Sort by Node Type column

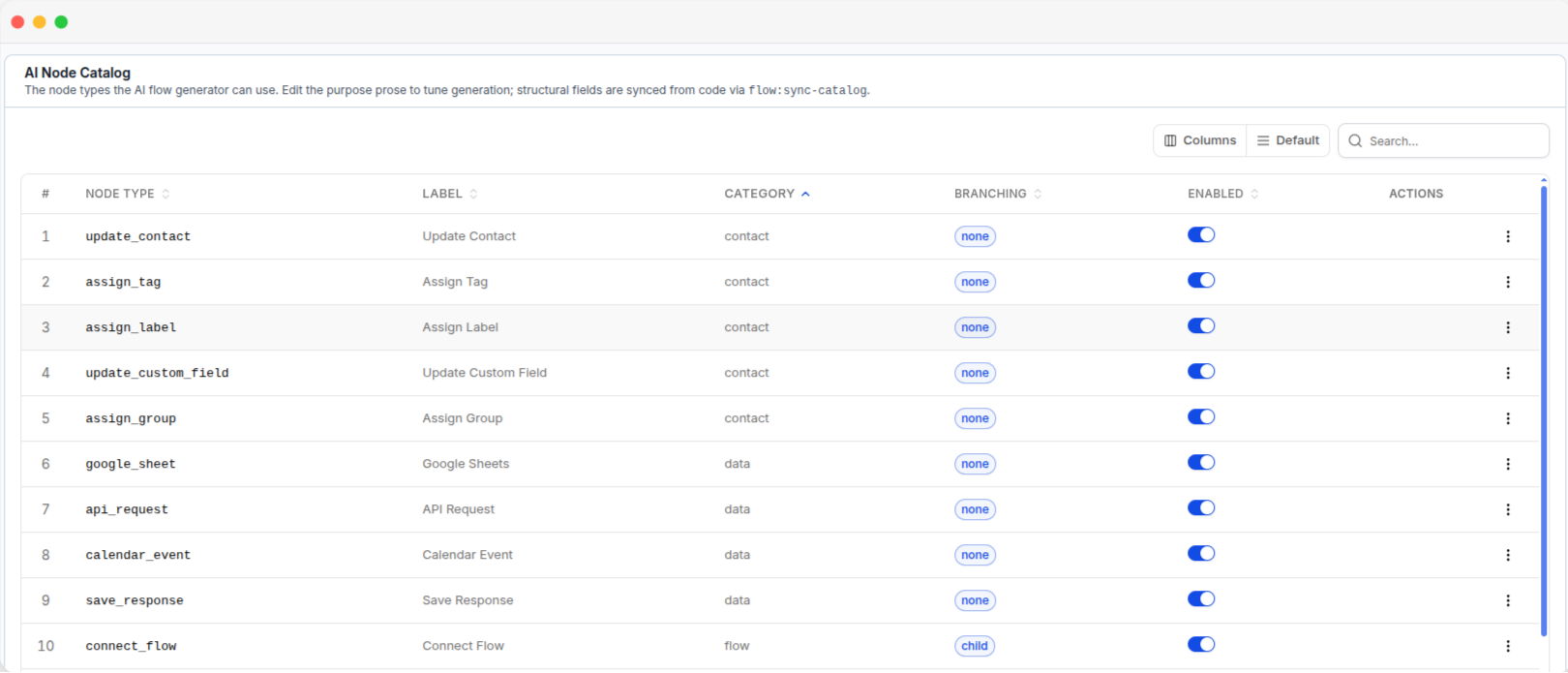pos(127,194)
